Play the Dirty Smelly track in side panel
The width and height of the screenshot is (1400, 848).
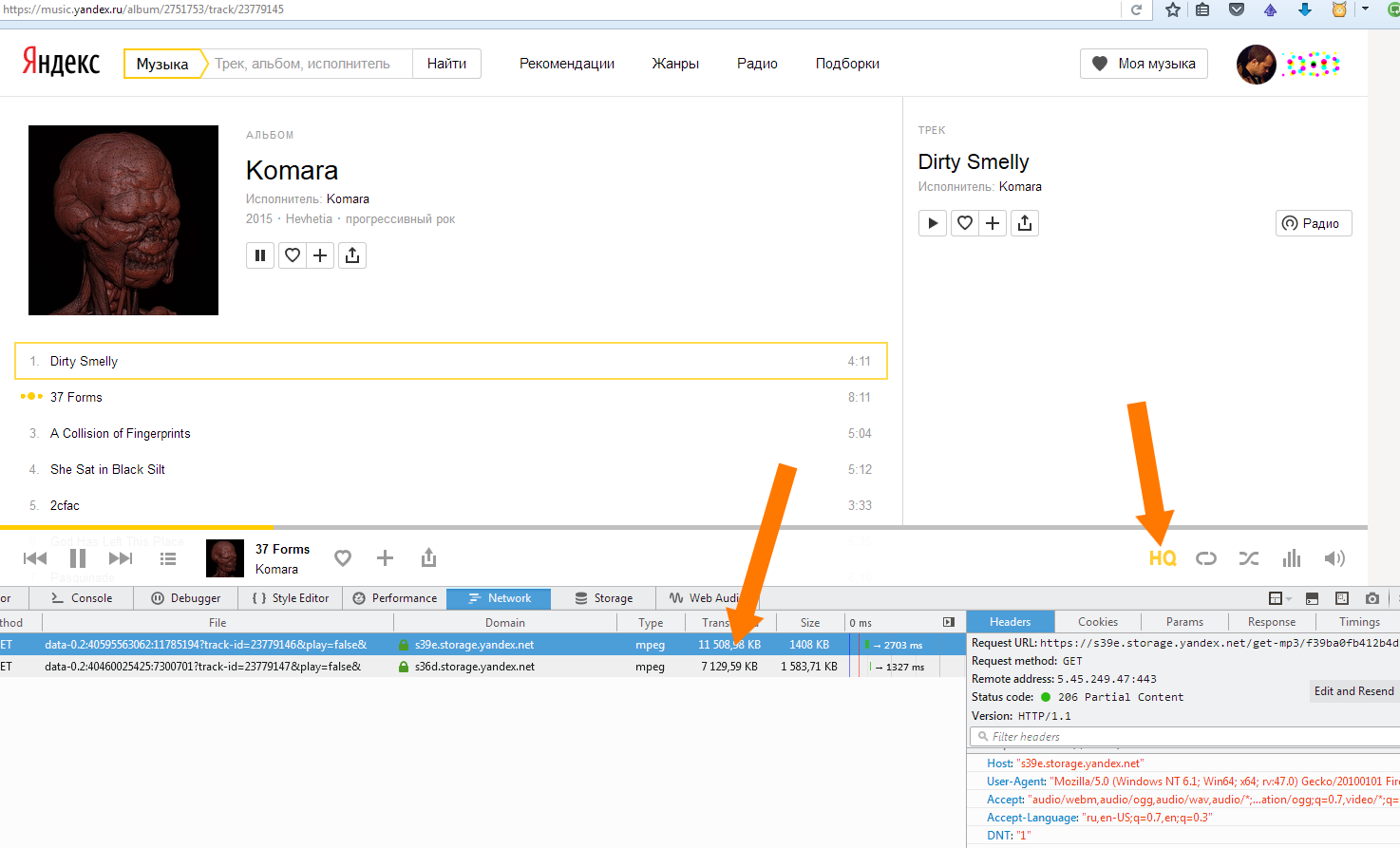[x=933, y=223]
